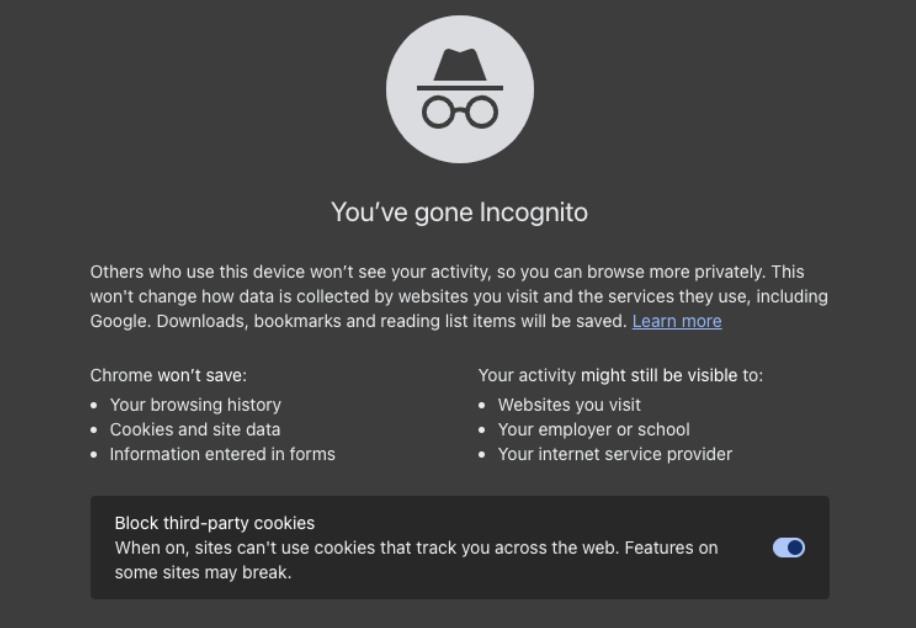The image size is (916, 628).
Task: Select the "Information entered in forms" list item
Action: tap(222, 454)
